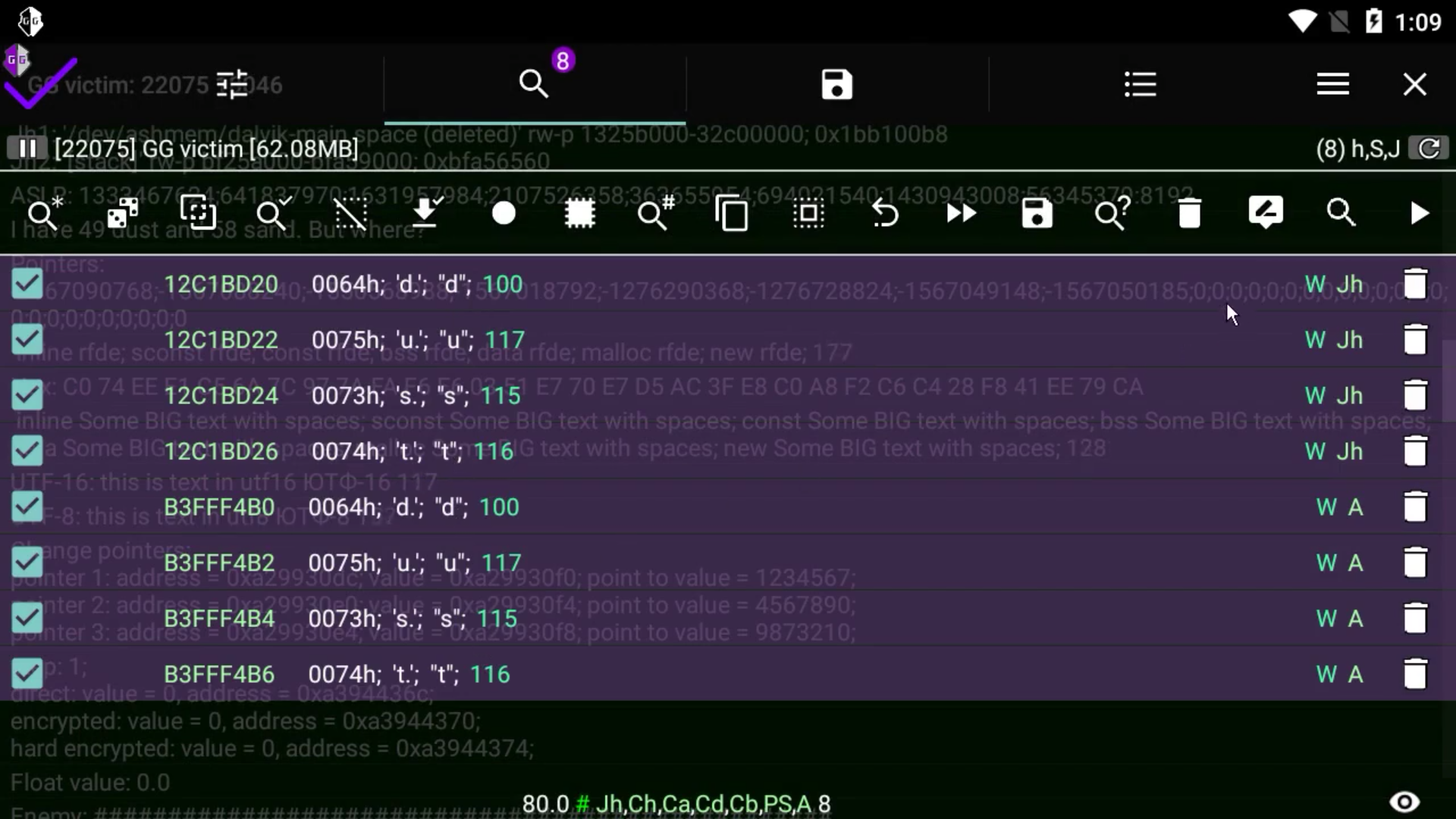Click value 100 of address 12C1BD20

501,284
